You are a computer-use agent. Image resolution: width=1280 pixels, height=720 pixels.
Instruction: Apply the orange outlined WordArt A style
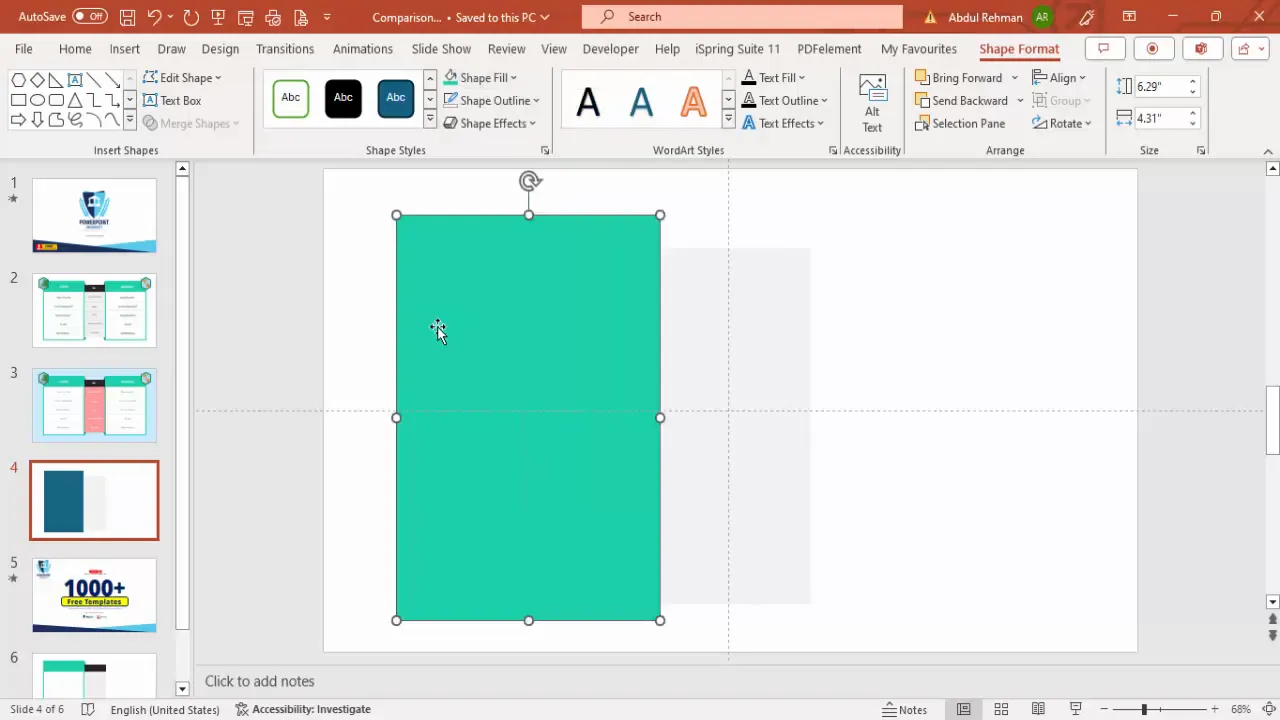(x=693, y=100)
